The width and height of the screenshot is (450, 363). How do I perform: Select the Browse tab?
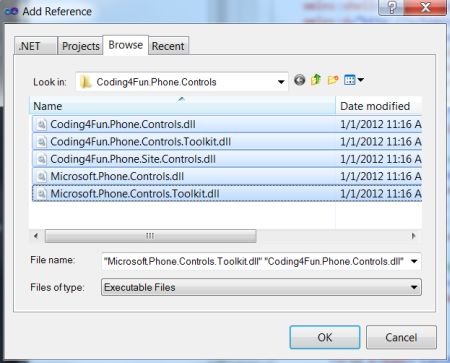[x=126, y=45]
